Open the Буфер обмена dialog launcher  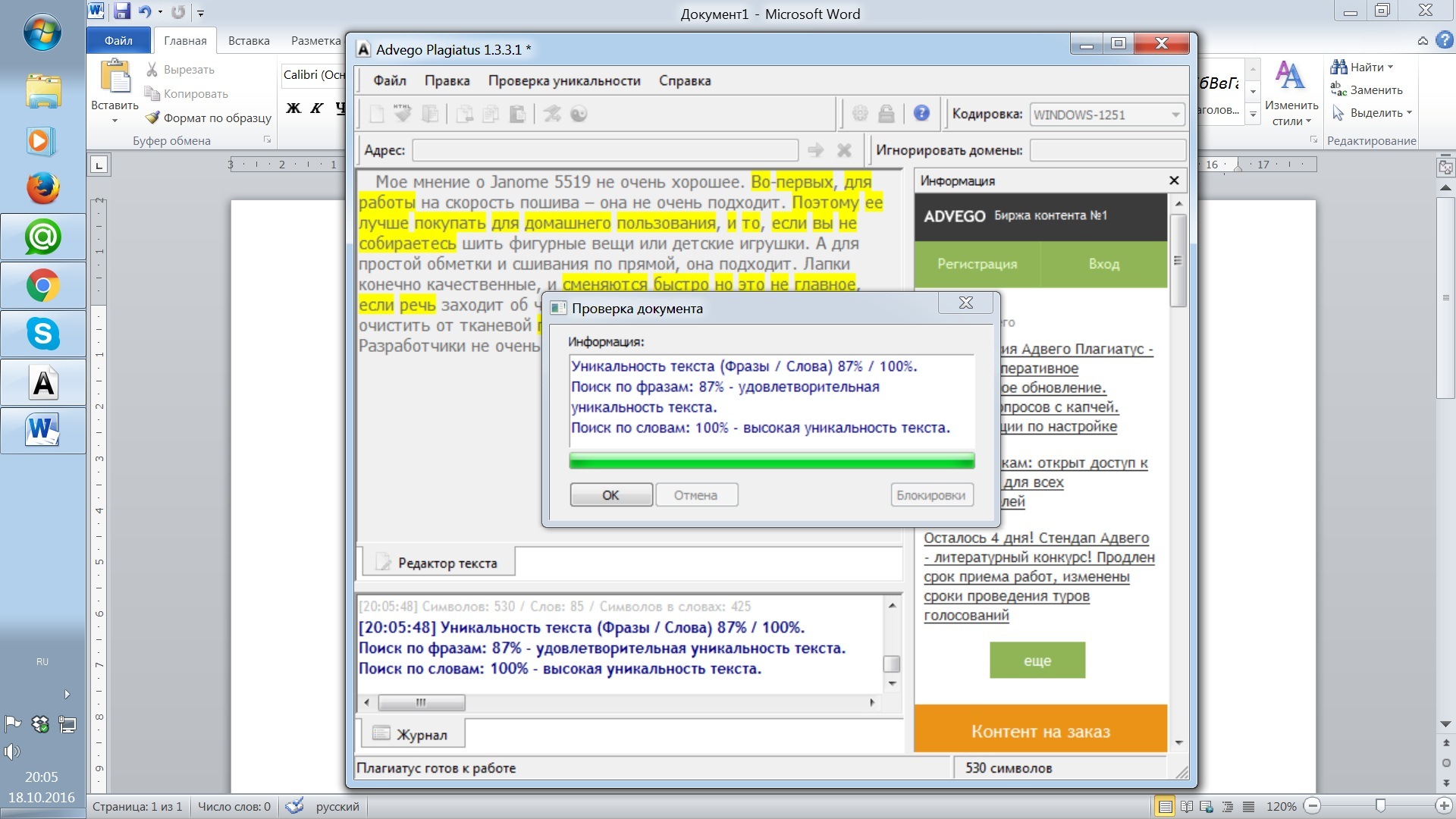click(x=267, y=140)
